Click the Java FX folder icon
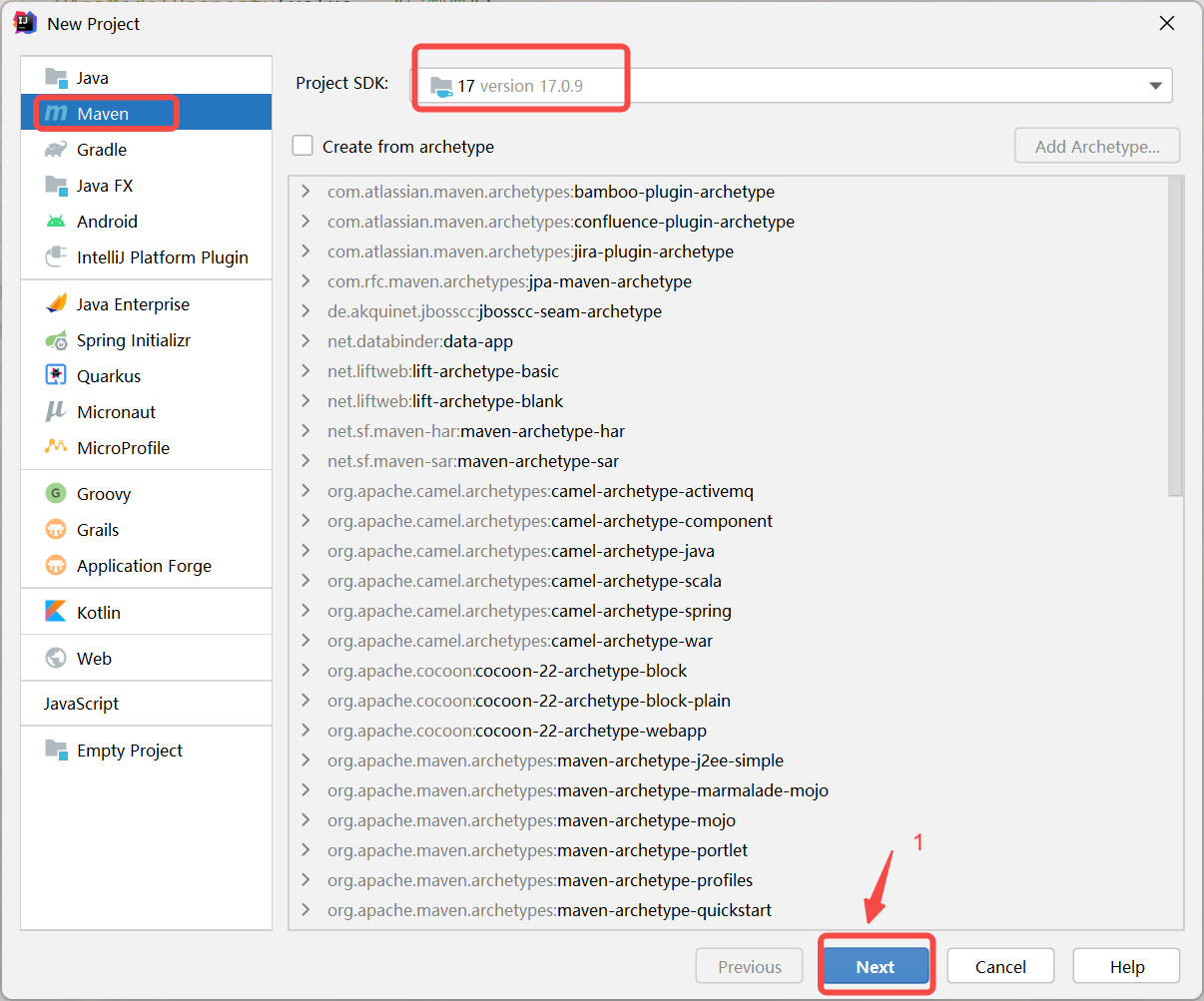The height and width of the screenshot is (1001, 1204). point(56,186)
